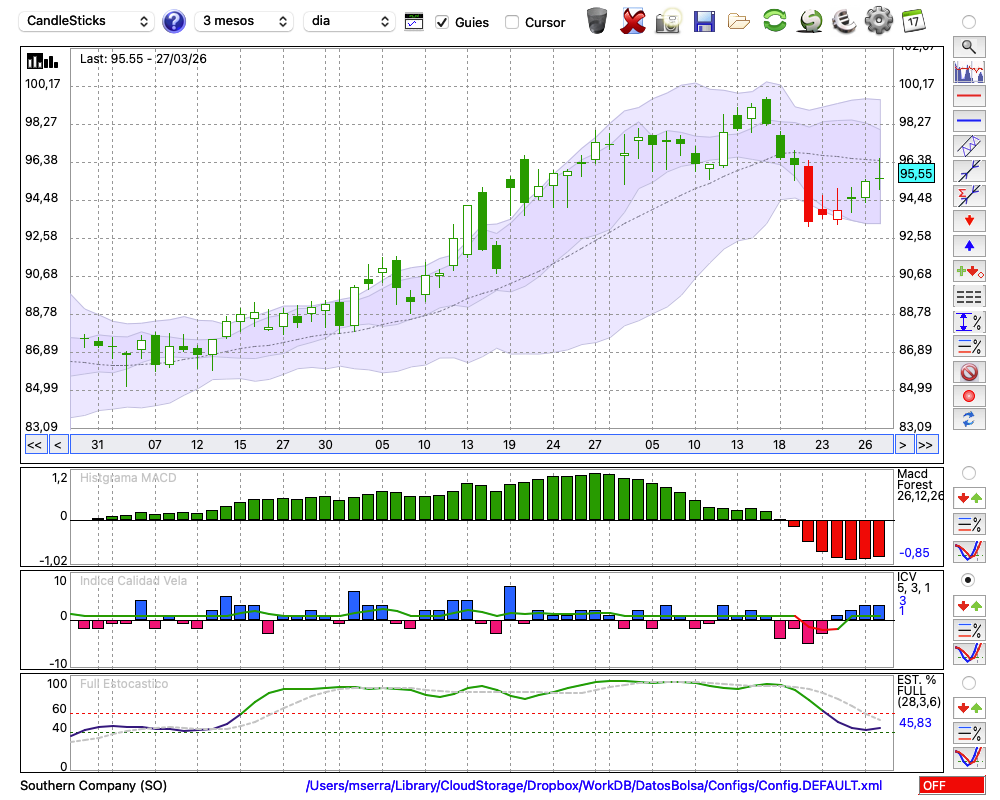Click the trash can icon in toolbar
This screenshot has width=1000, height=800.
[x=597, y=21]
